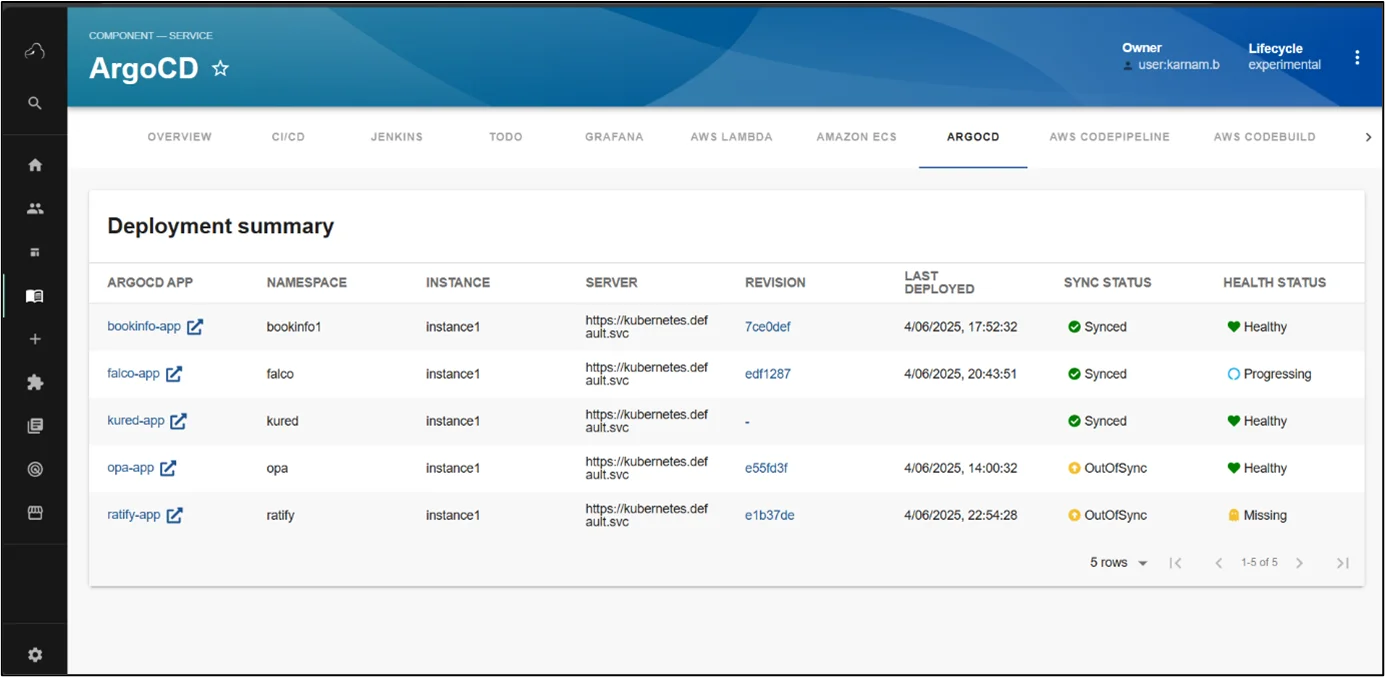Screen dimensions: 1385x677
Task: Click the star icon to favorite ArgoCD
Action: click(221, 69)
